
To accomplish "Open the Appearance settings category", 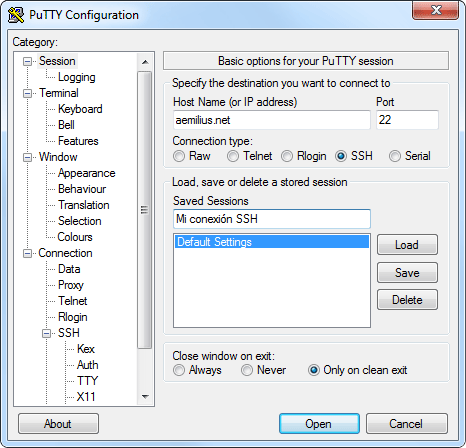I will (86, 173).
